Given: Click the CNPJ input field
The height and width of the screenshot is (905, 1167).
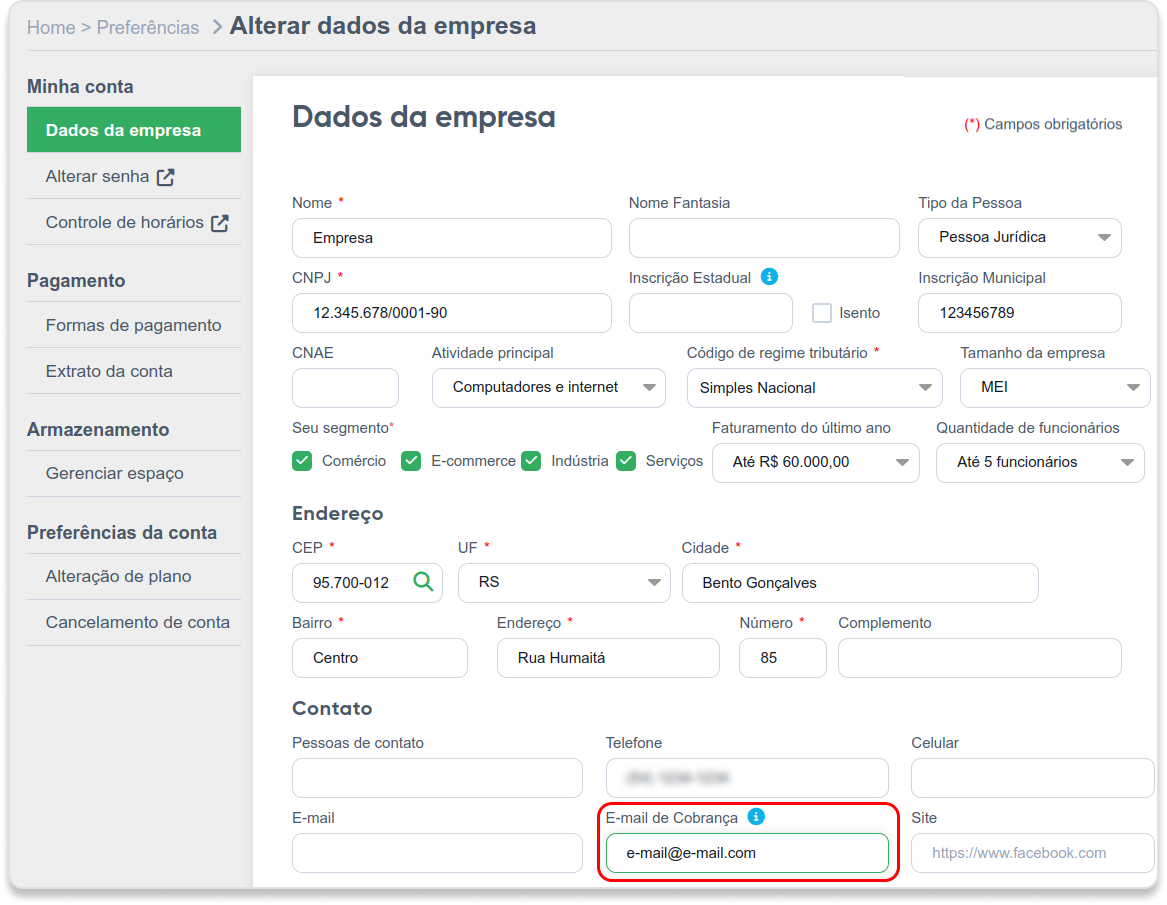Looking at the screenshot, I should click(x=452, y=313).
